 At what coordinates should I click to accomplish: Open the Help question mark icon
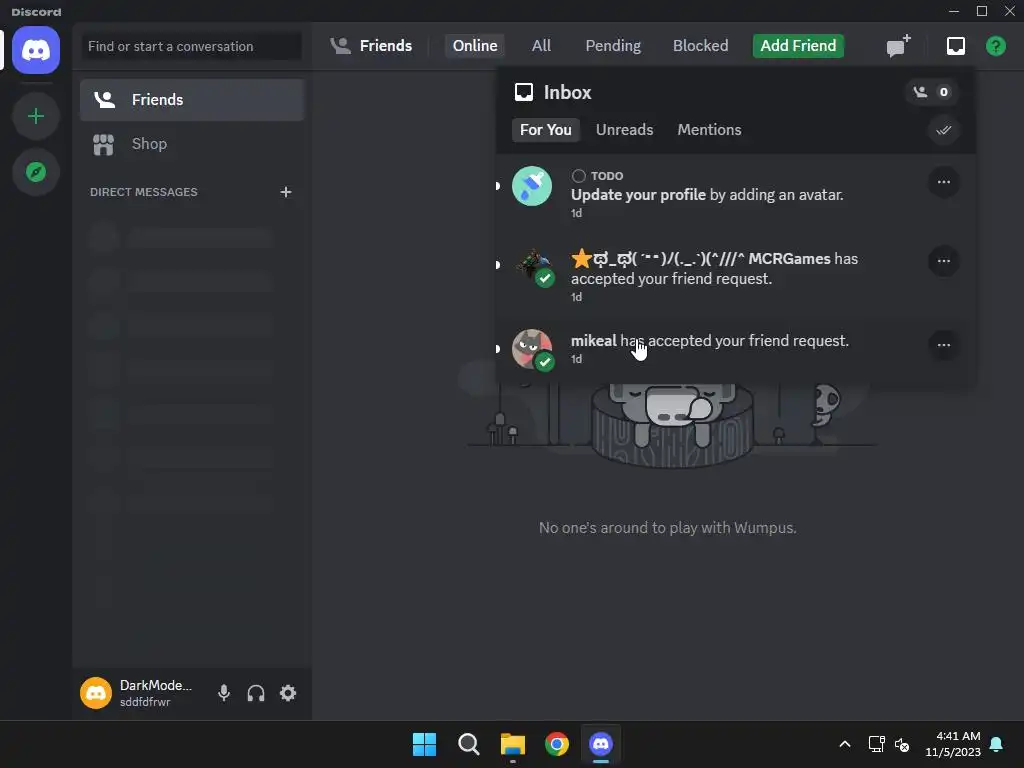995,46
